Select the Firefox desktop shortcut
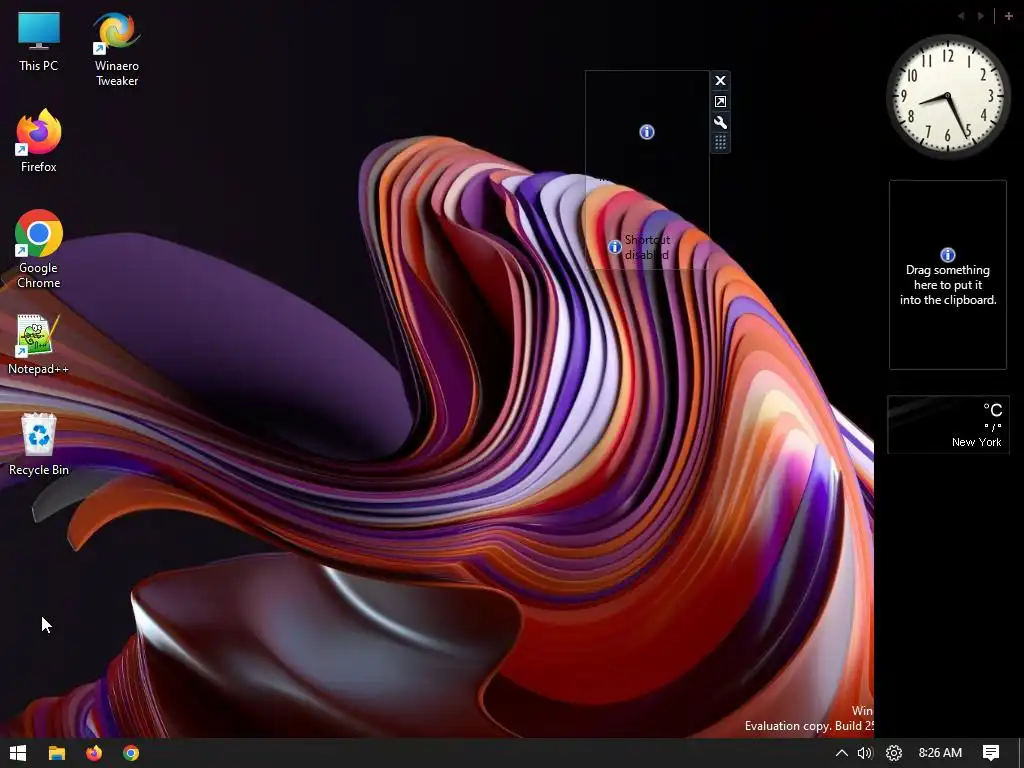The height and width of the screenshot is (768, 1024). (39, 141)
